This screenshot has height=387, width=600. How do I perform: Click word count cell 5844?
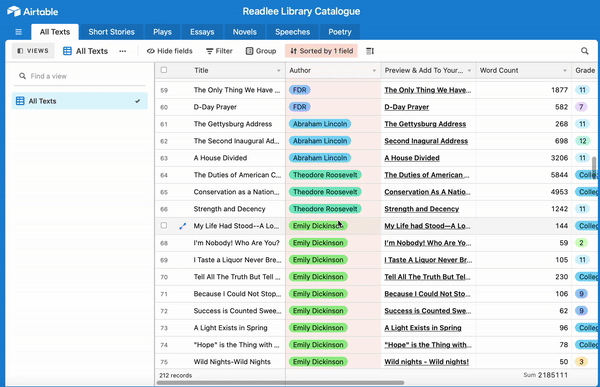pos(523,175)
